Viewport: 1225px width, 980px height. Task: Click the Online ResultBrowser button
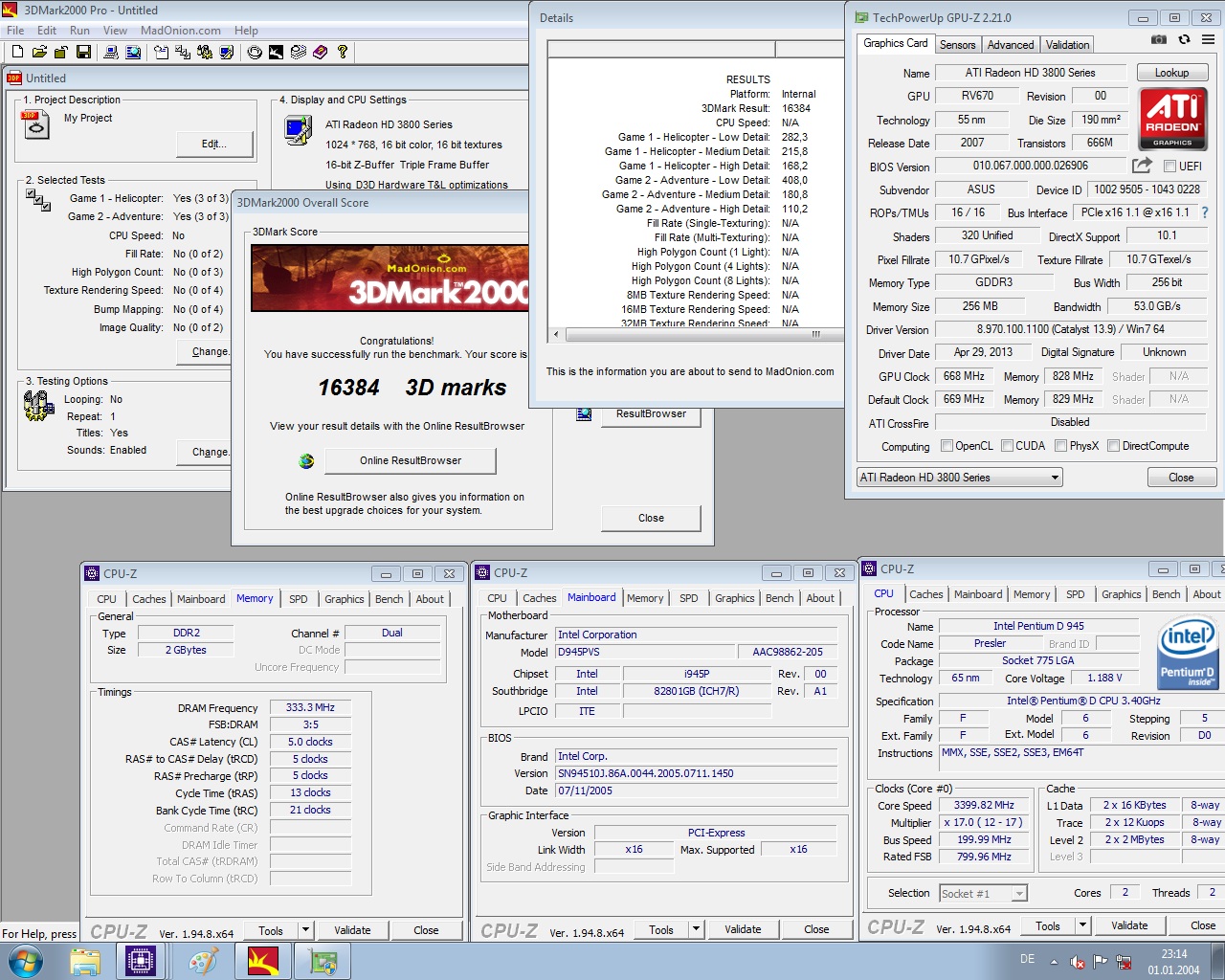pos(411,461)
